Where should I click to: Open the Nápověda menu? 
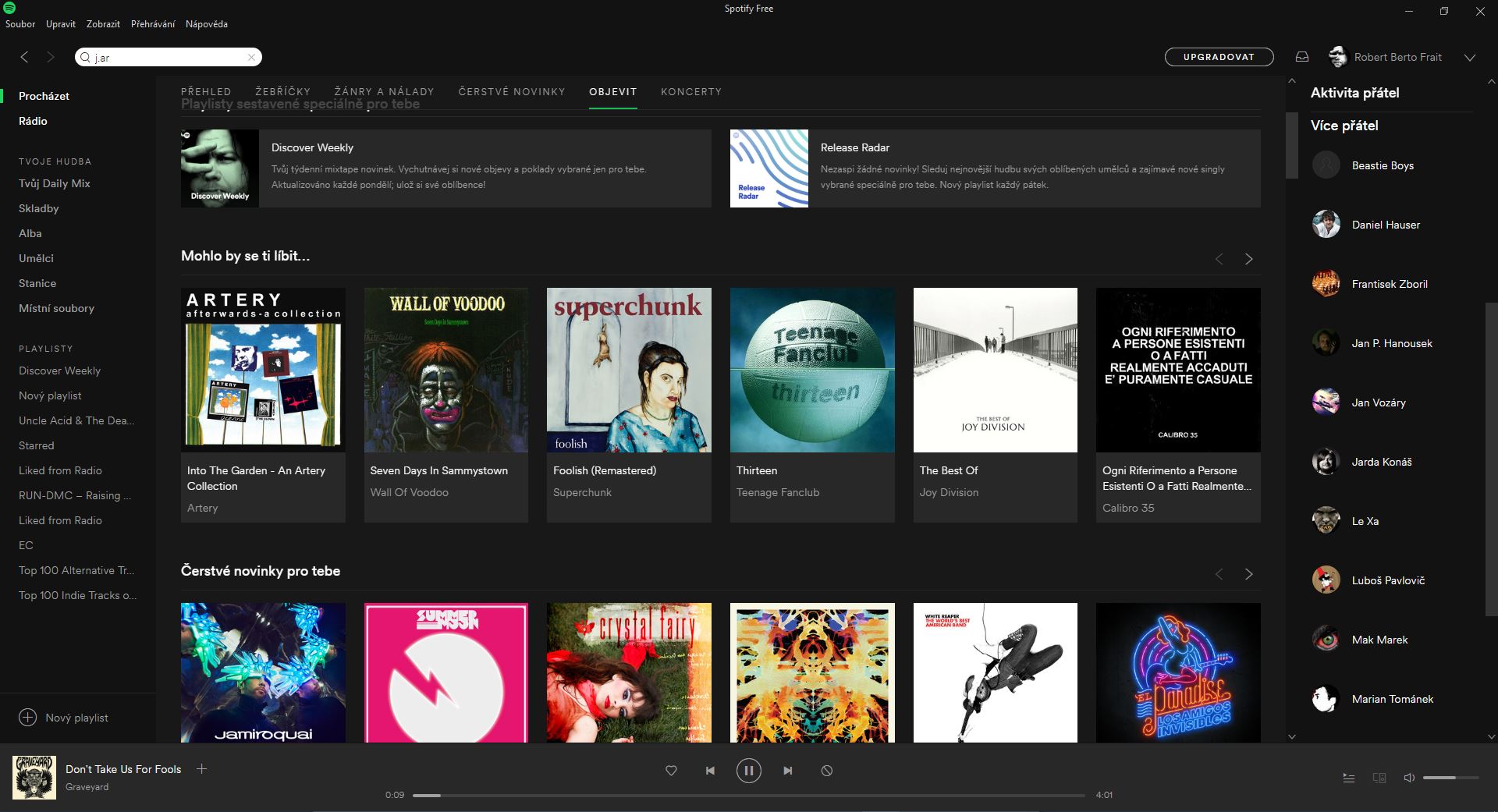pos(207,24)
